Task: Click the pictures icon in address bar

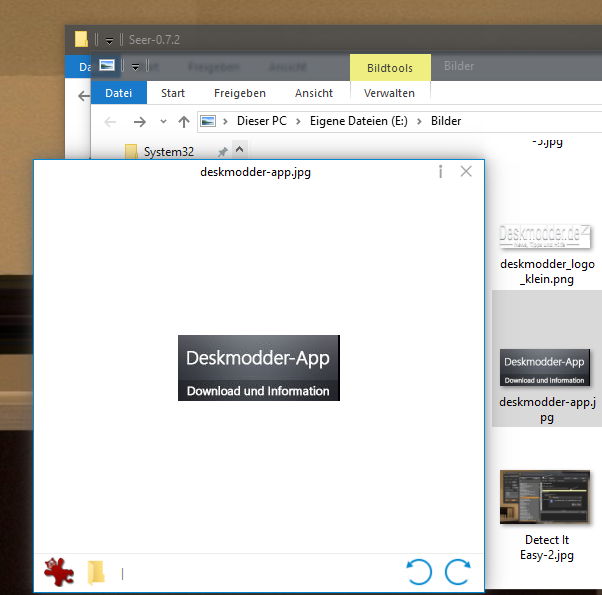Action: (x=208, y=121)
